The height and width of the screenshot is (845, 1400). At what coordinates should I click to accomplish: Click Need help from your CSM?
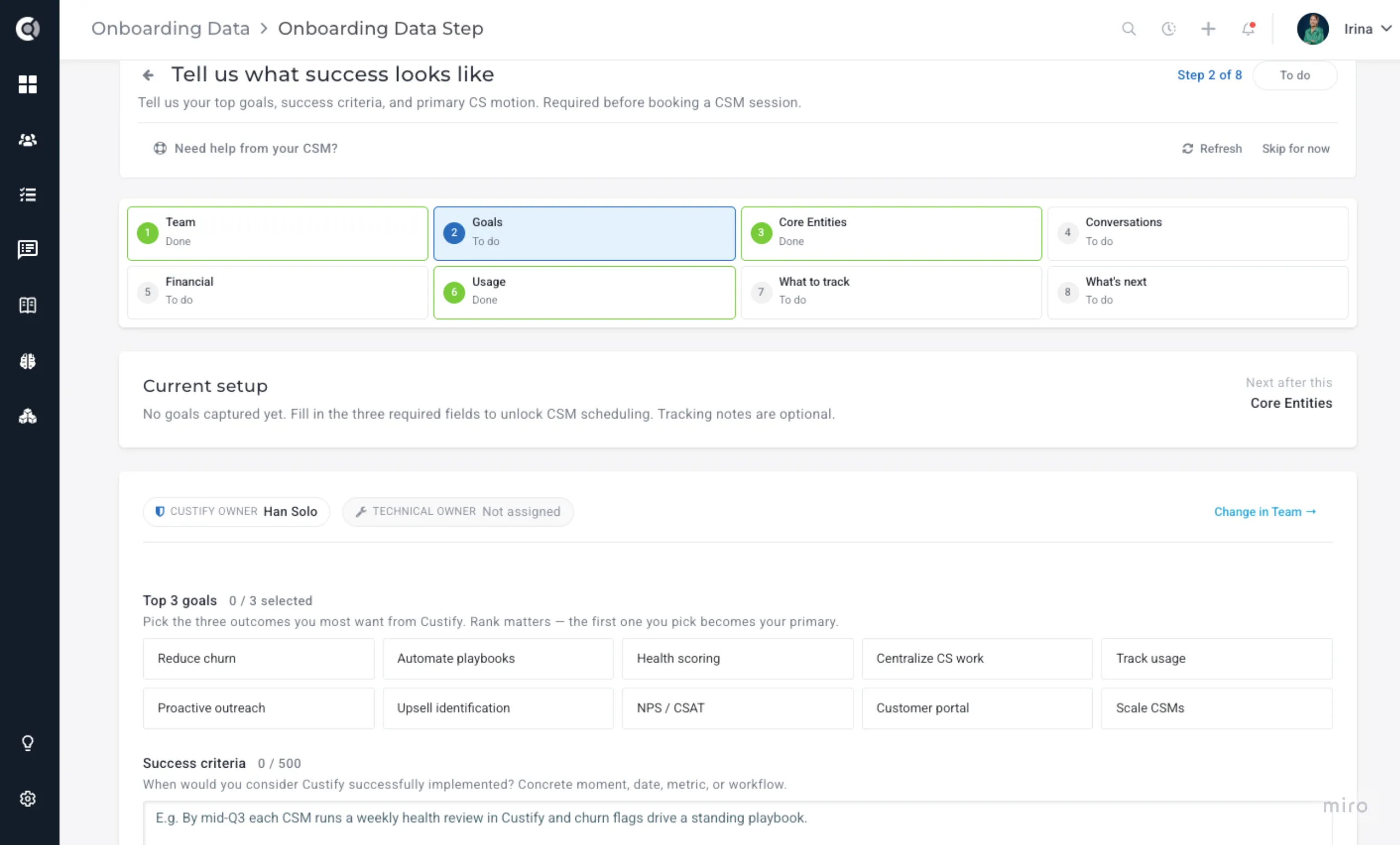pyautogui.click(x=245, y=149)
